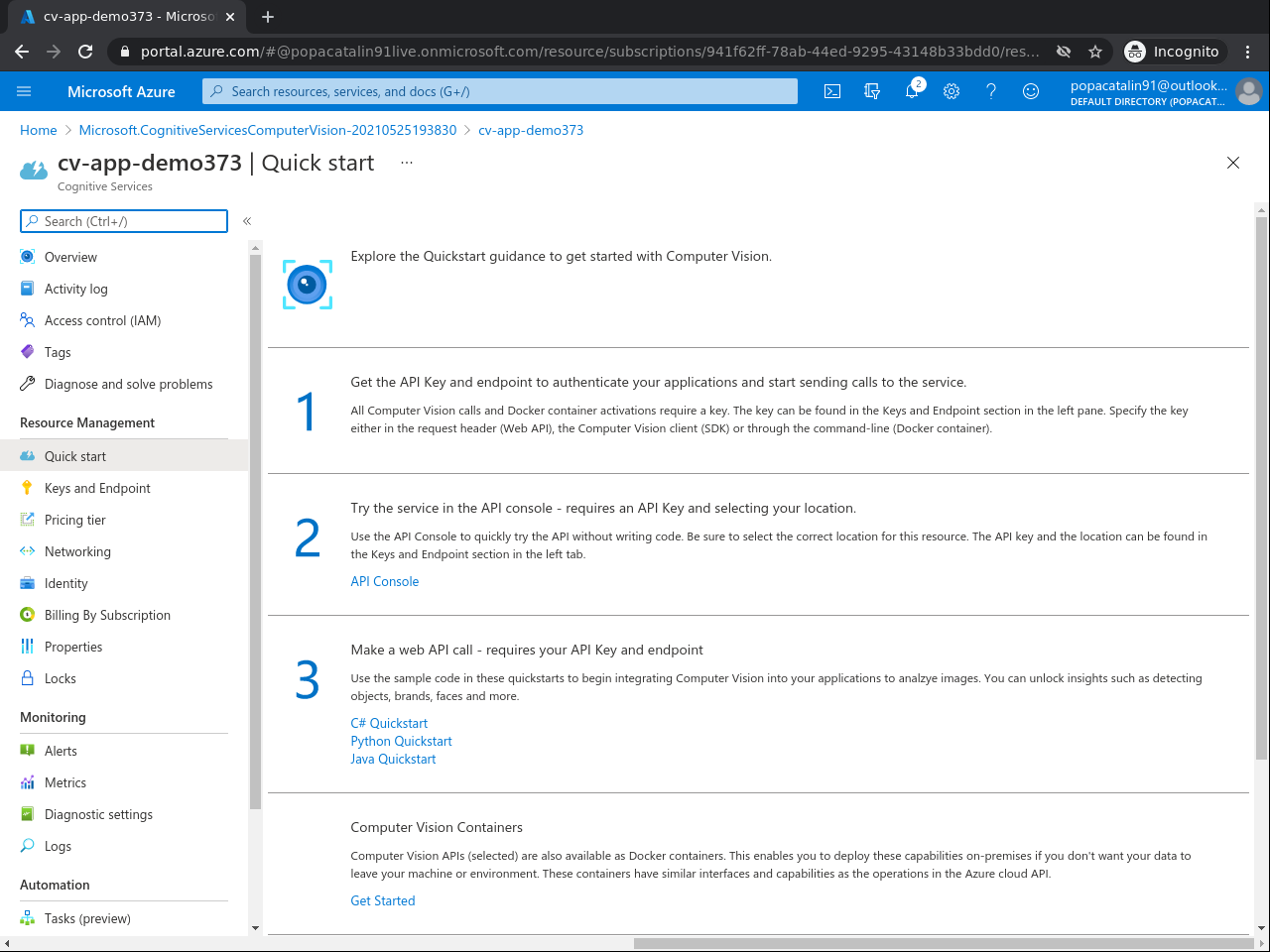Click the resource menu search box
Viewport: 1270px width, 952px height.
[x=124, y=221]
